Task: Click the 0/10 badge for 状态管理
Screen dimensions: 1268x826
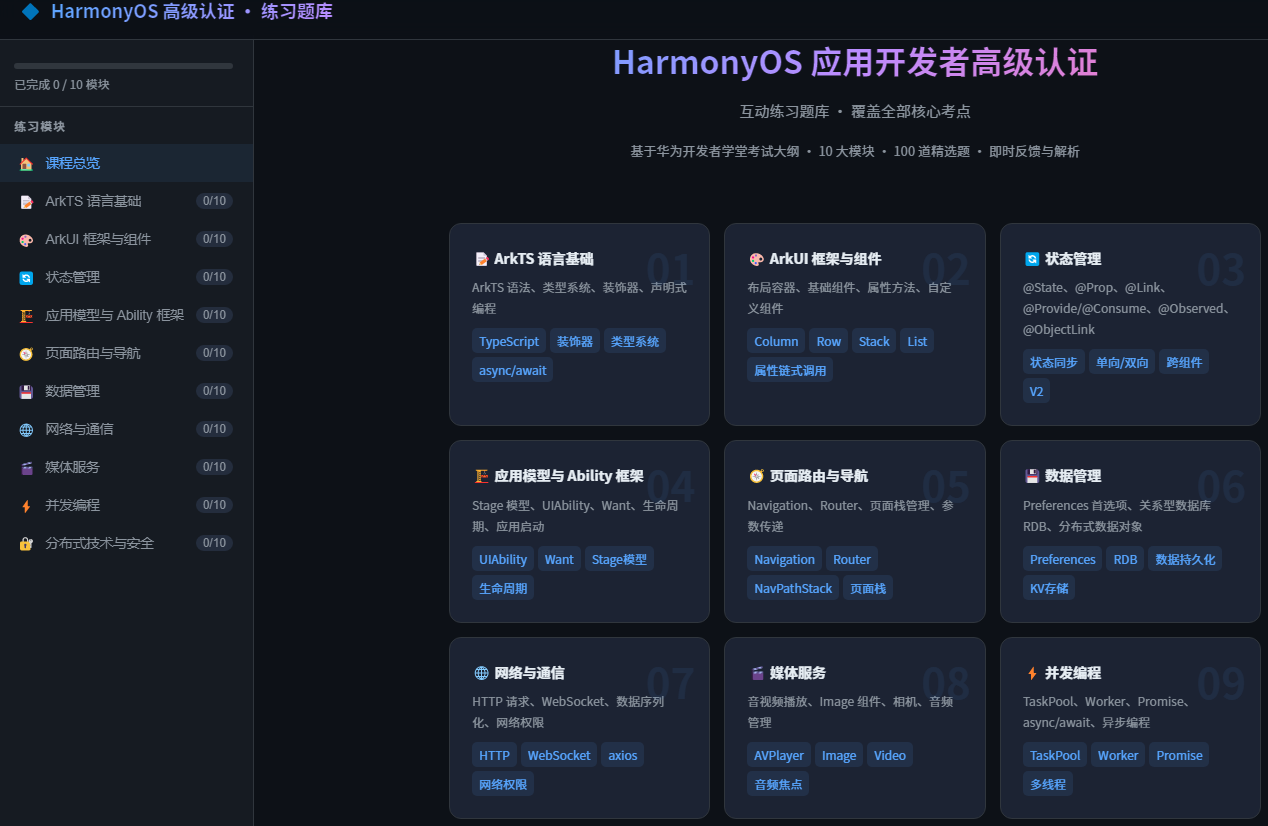Action: pyautogui.click(x=215, y=277)
